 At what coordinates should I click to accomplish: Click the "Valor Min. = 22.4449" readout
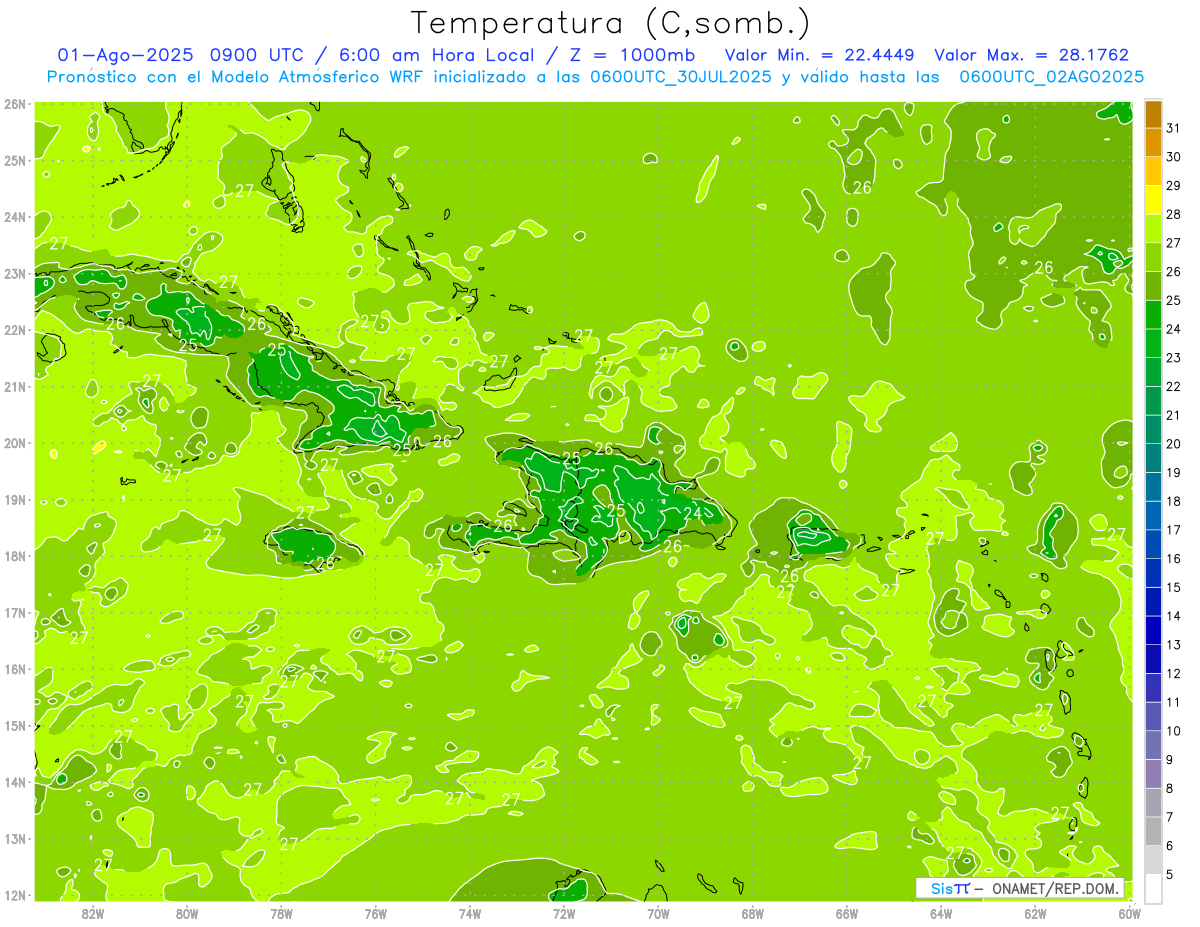tap(819, 55)
